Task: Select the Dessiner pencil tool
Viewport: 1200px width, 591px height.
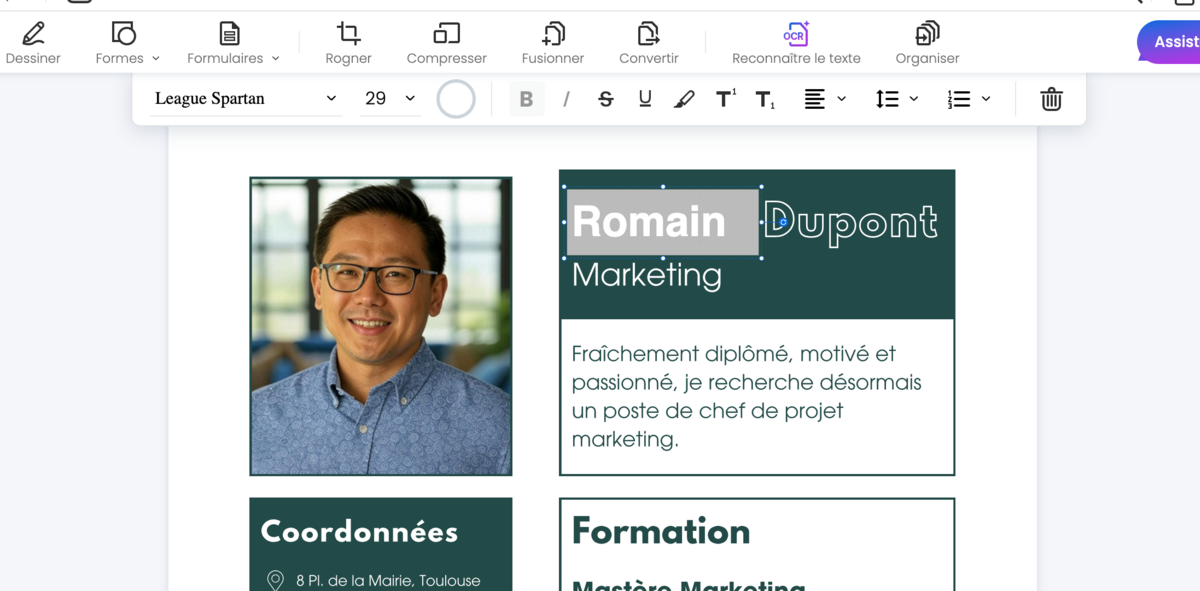Action: pyautogui.click(x=33, y=43)
